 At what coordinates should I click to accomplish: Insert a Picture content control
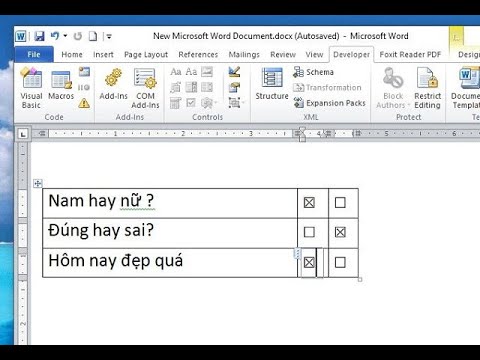207,72
